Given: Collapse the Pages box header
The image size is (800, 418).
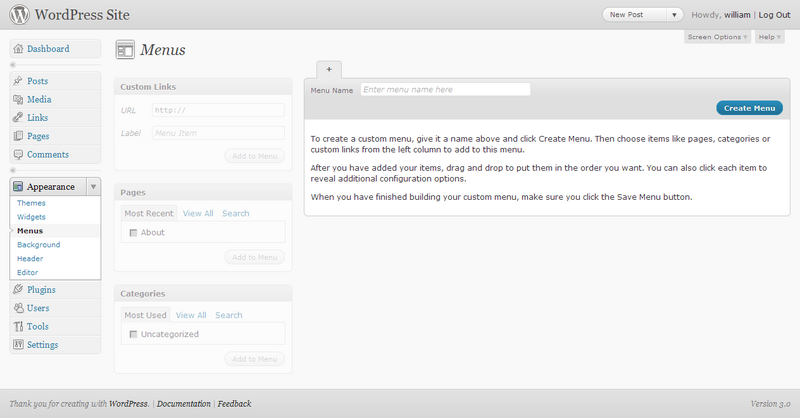Looking at the screenshot, I should [203, 192].
